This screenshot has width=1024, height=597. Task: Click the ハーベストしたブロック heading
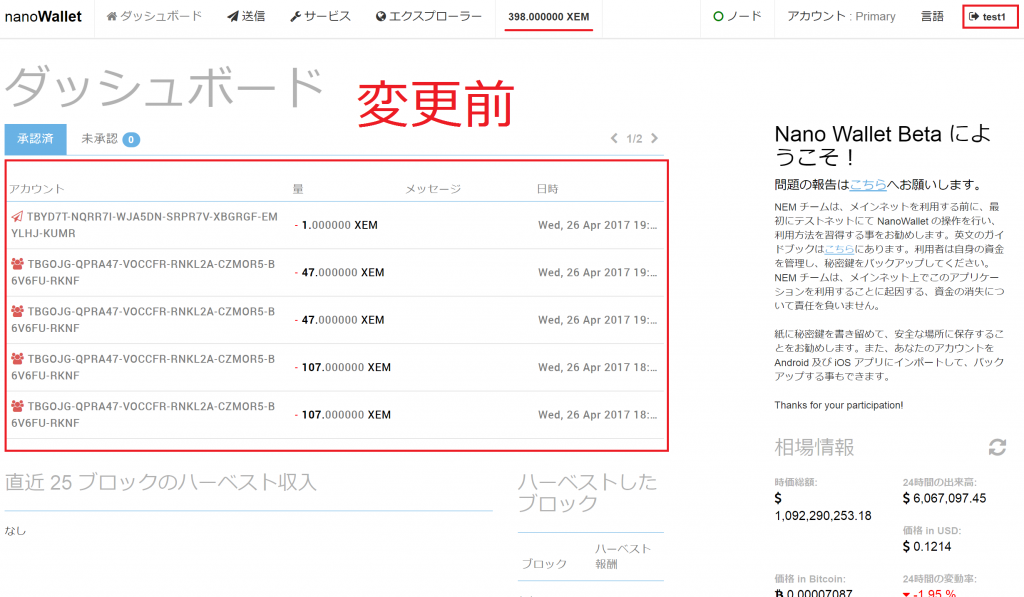[587, 492]
